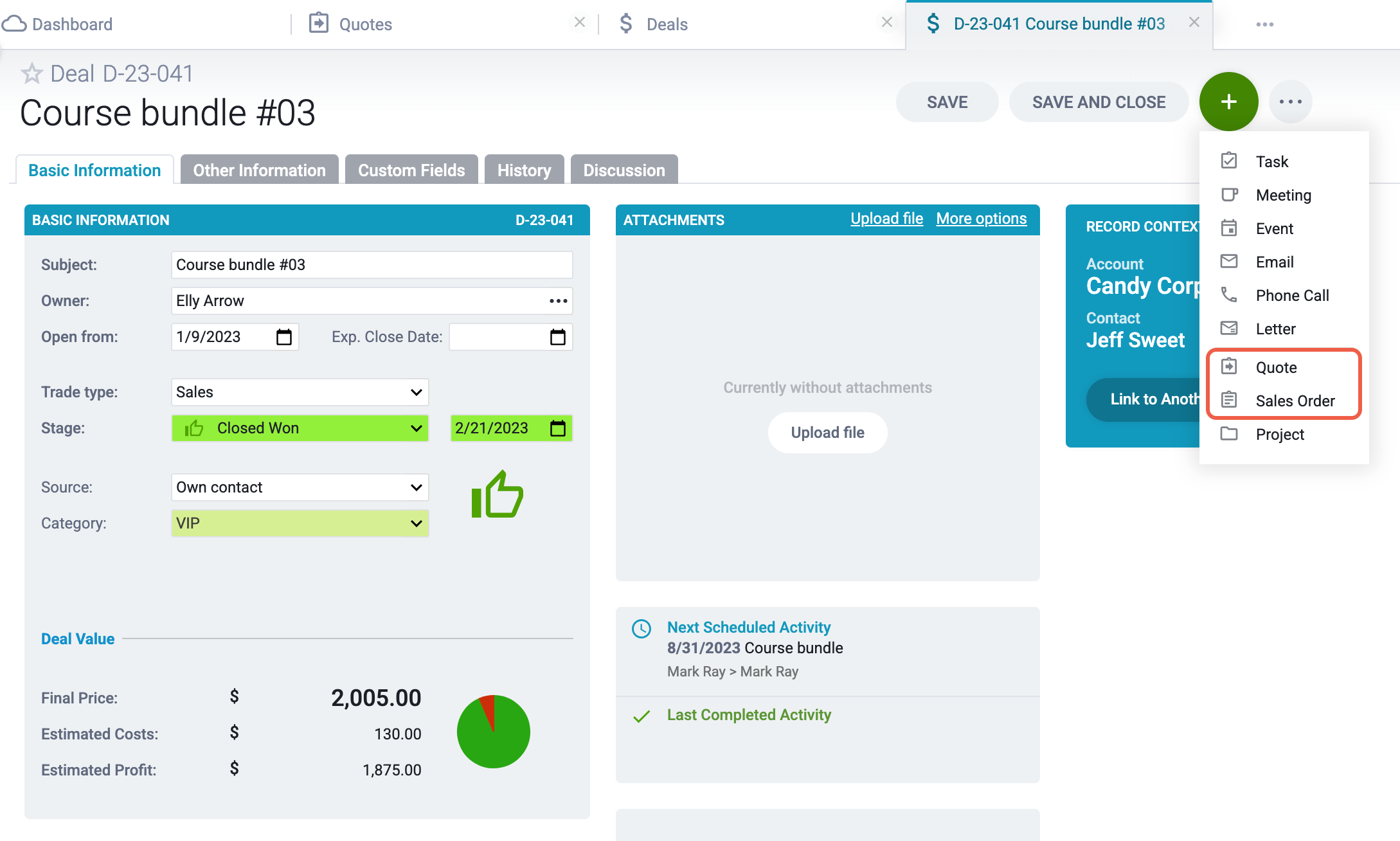Click into the Subject input field
1400x841 pixels.
point(372,265)
